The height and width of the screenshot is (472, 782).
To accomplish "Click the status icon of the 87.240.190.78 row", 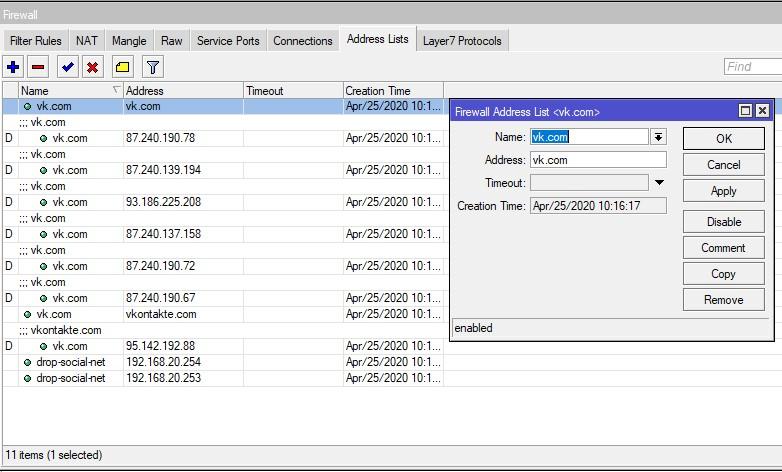I will tap(43, 138).
